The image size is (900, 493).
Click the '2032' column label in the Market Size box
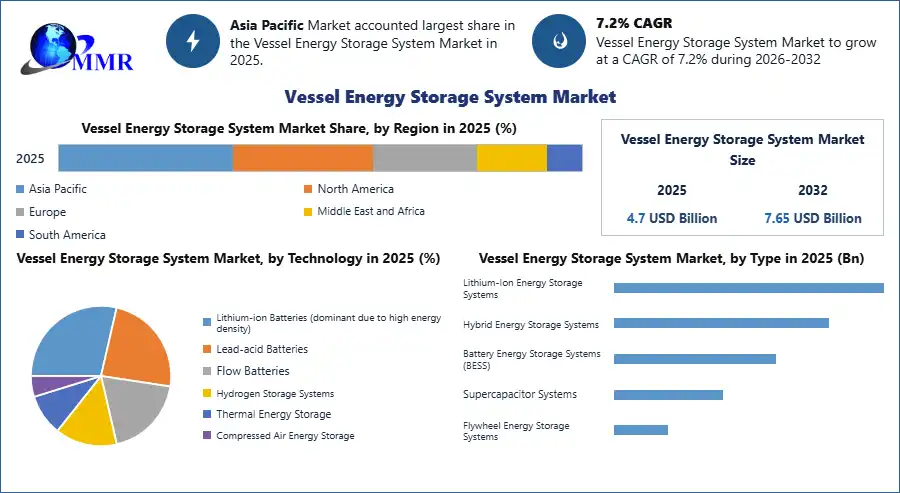pos(813,190)
